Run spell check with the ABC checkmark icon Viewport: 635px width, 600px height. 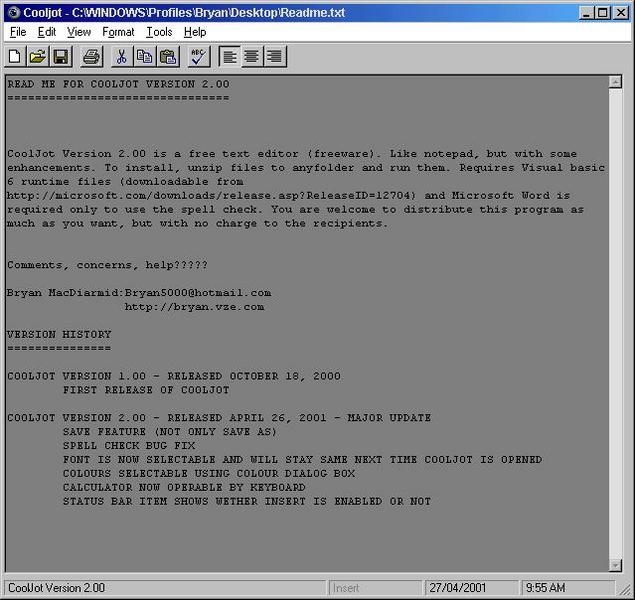click(199, 56)
